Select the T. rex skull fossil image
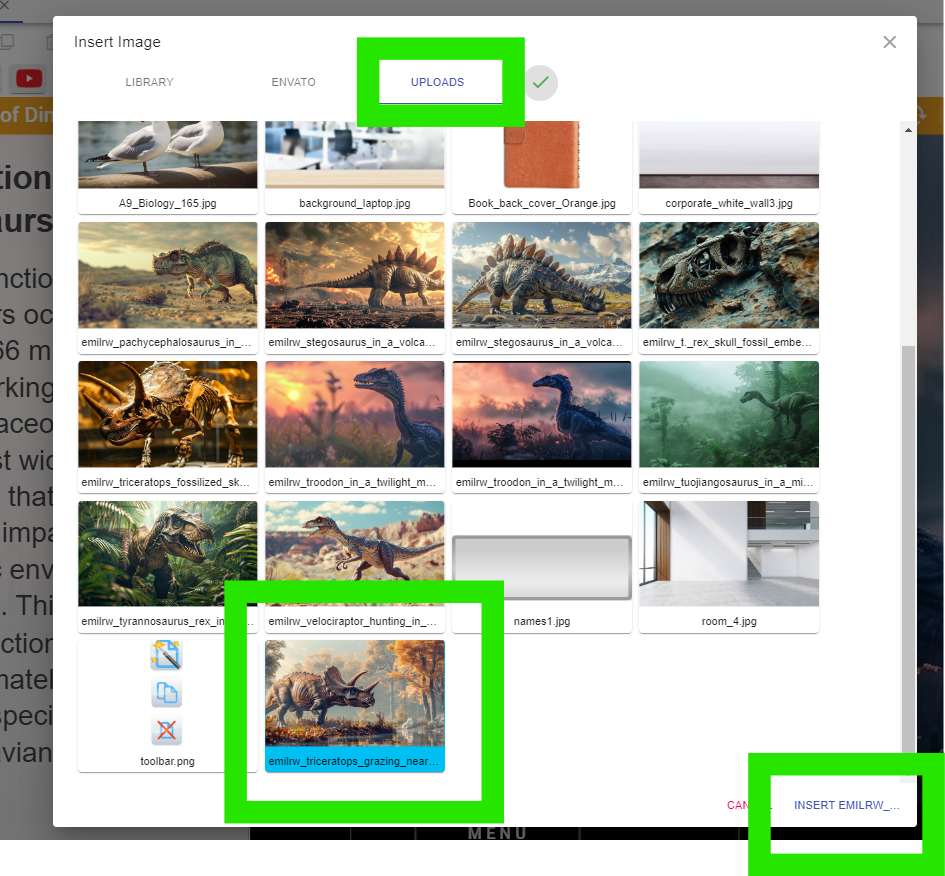 click(729, 287)
